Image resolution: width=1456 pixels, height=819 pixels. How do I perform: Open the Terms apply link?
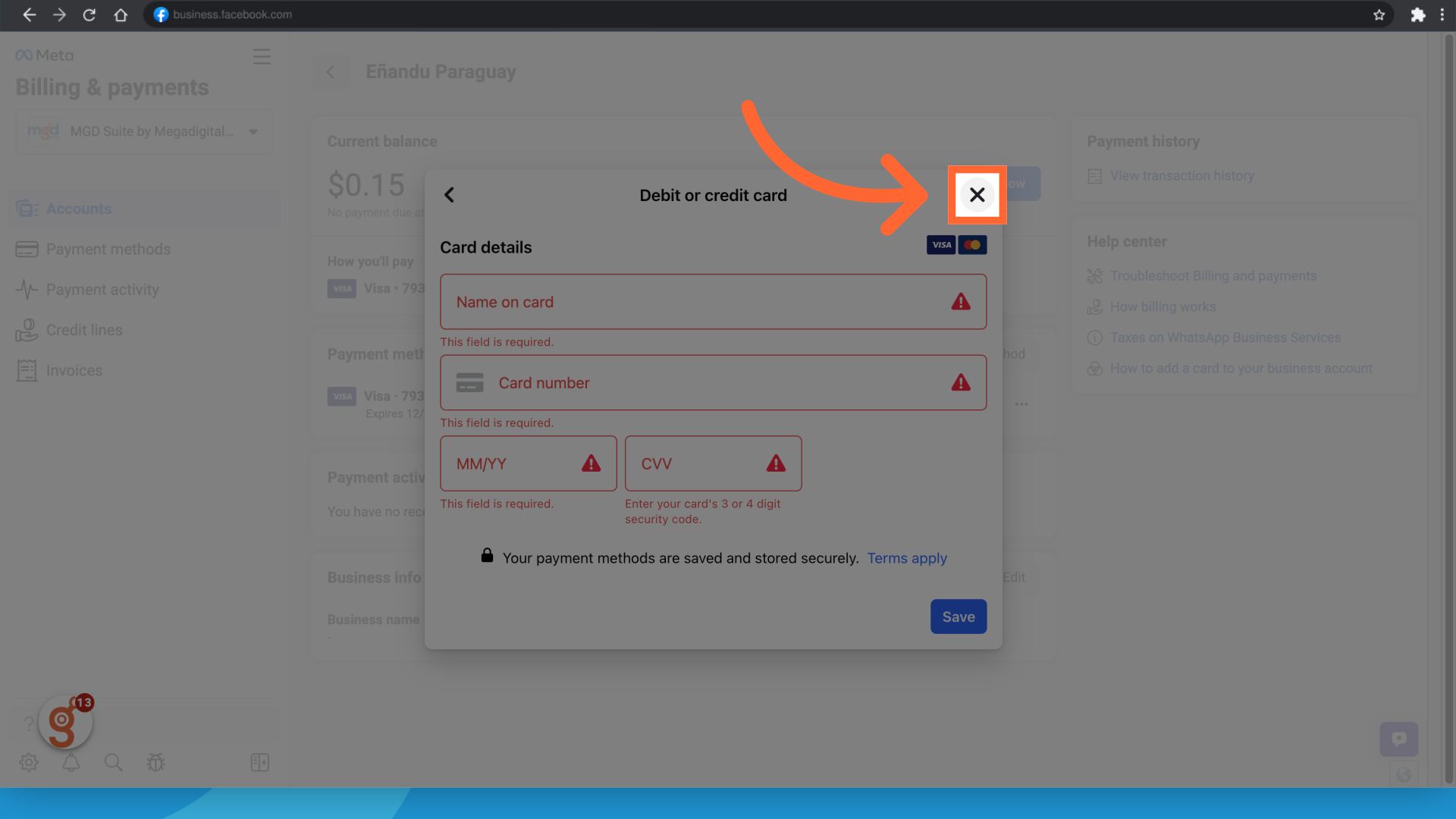[907, 558]
